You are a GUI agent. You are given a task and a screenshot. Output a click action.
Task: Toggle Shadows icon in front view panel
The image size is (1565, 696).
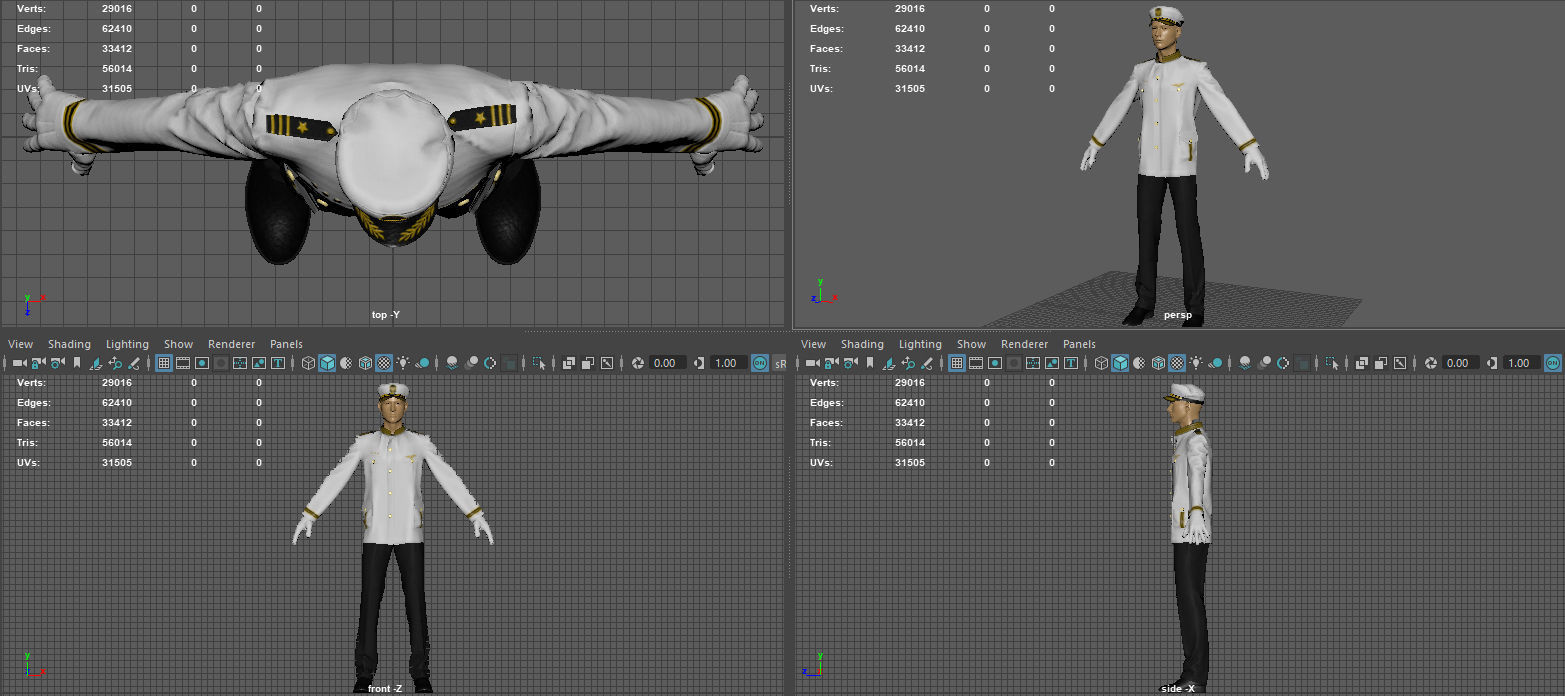tap(422, 363)
